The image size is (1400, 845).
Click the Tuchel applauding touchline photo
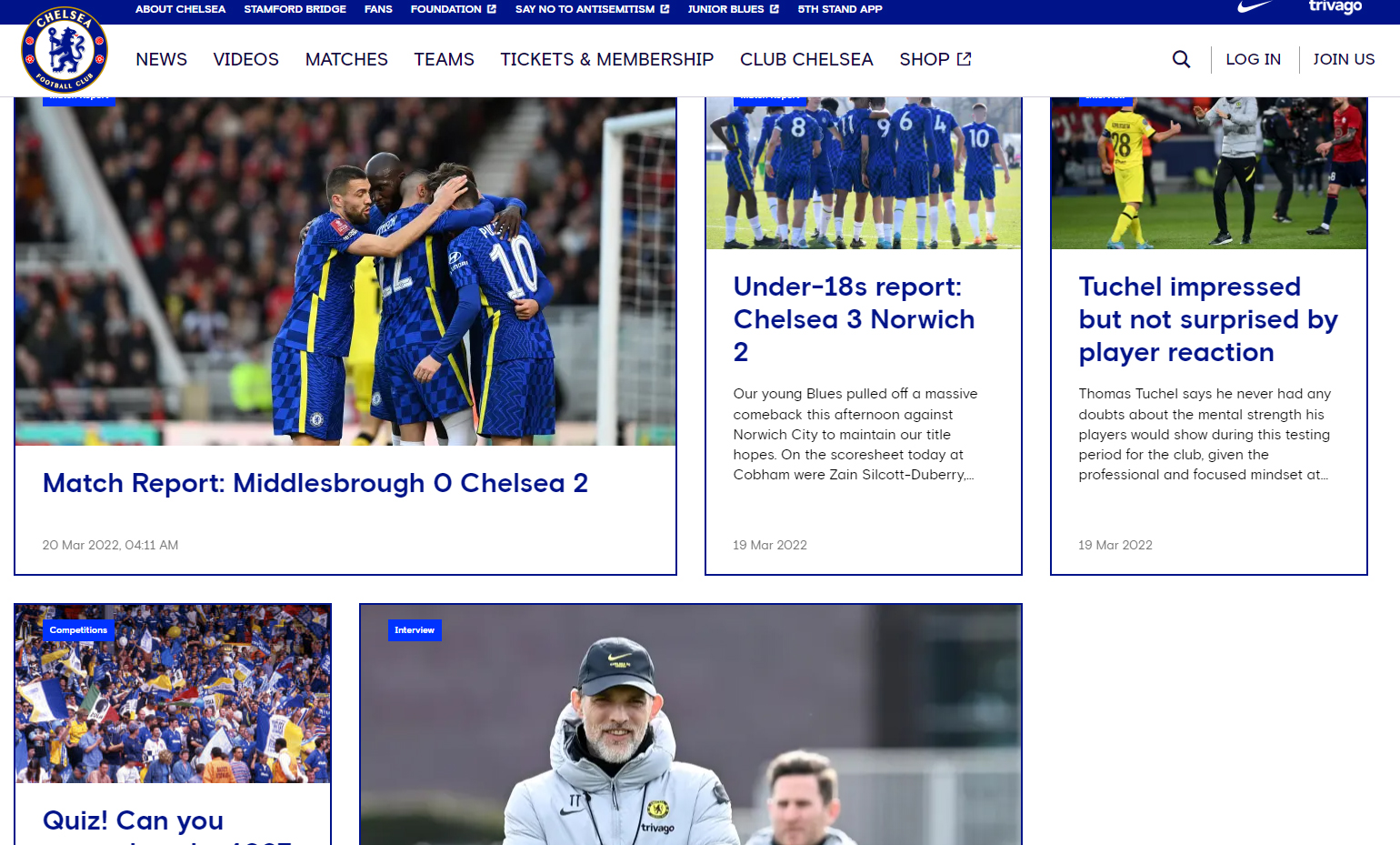pos(1209,173)
